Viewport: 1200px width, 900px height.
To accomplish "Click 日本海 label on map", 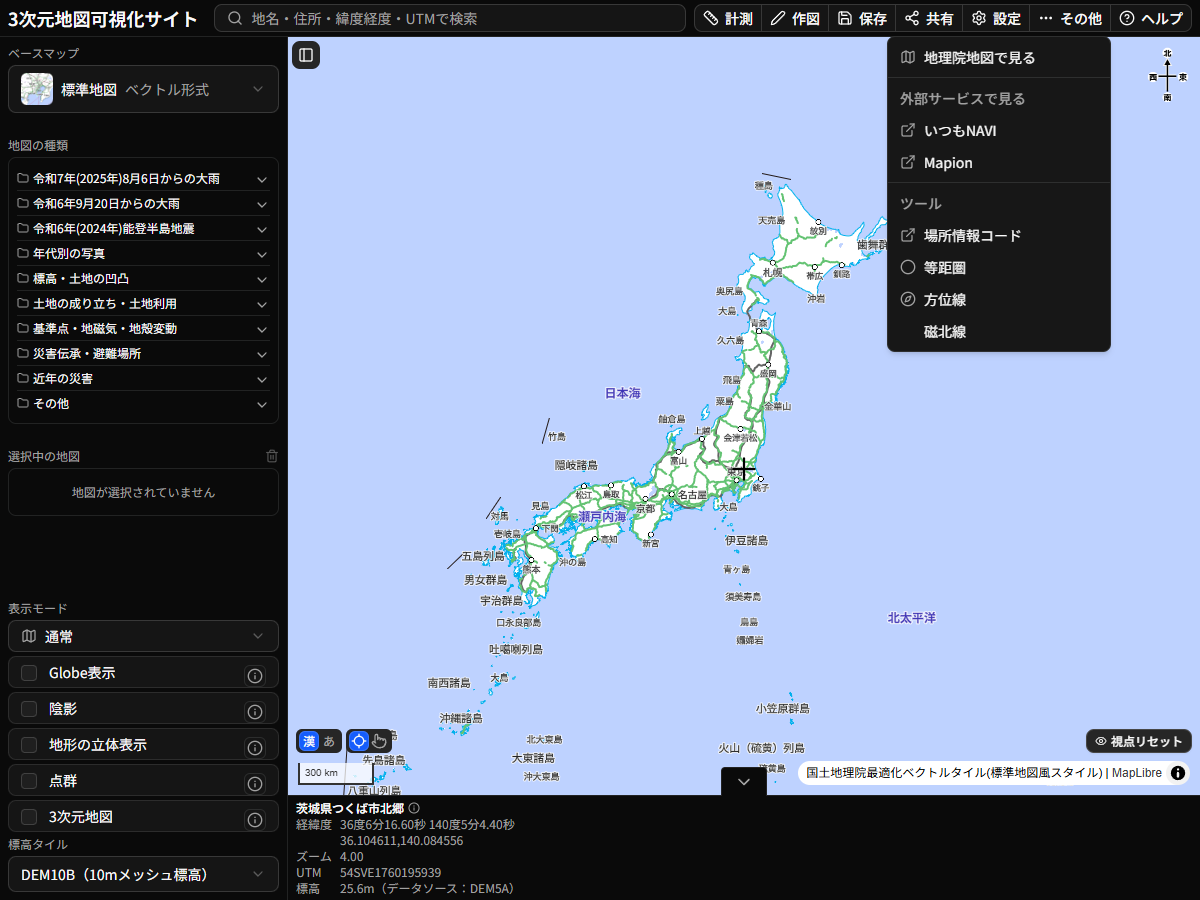I will click(x=622, y=394).
